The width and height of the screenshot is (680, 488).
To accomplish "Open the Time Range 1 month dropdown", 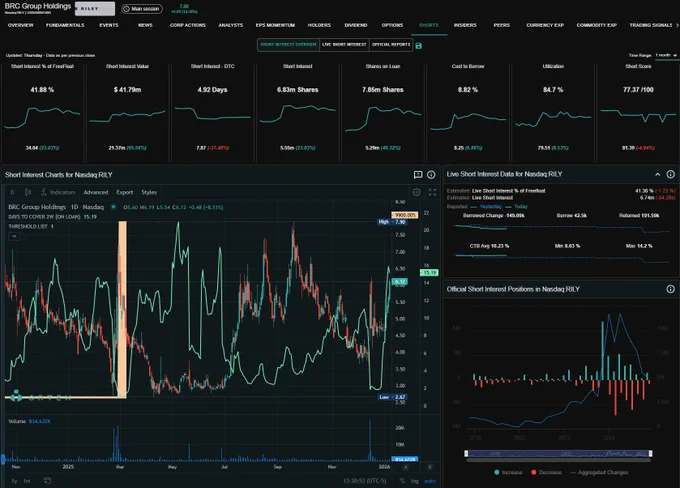I will 666,56.
